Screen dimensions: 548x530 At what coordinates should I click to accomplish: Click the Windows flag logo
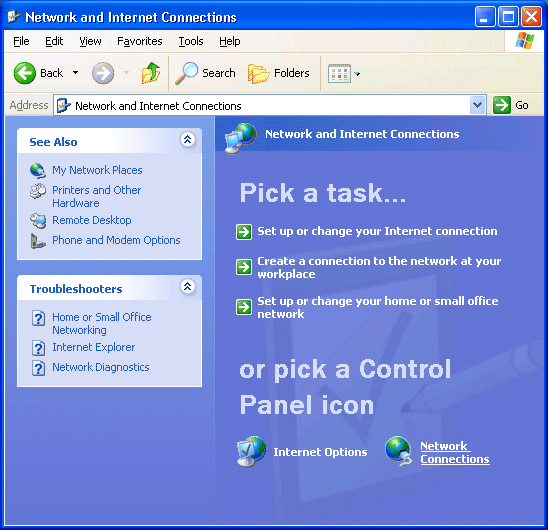point(525,41)
